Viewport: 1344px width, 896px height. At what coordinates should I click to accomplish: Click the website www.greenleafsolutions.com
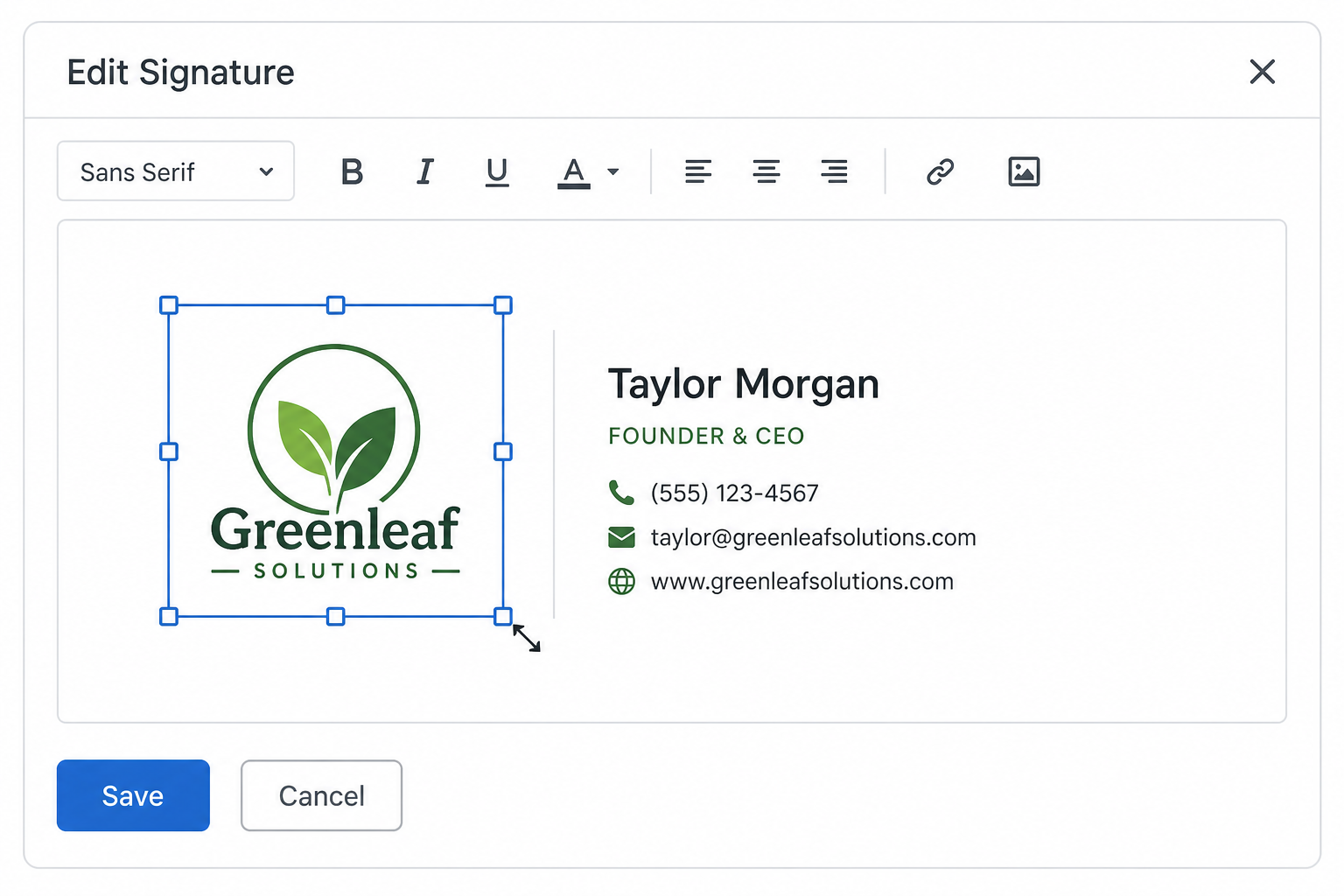click(802, 581)
